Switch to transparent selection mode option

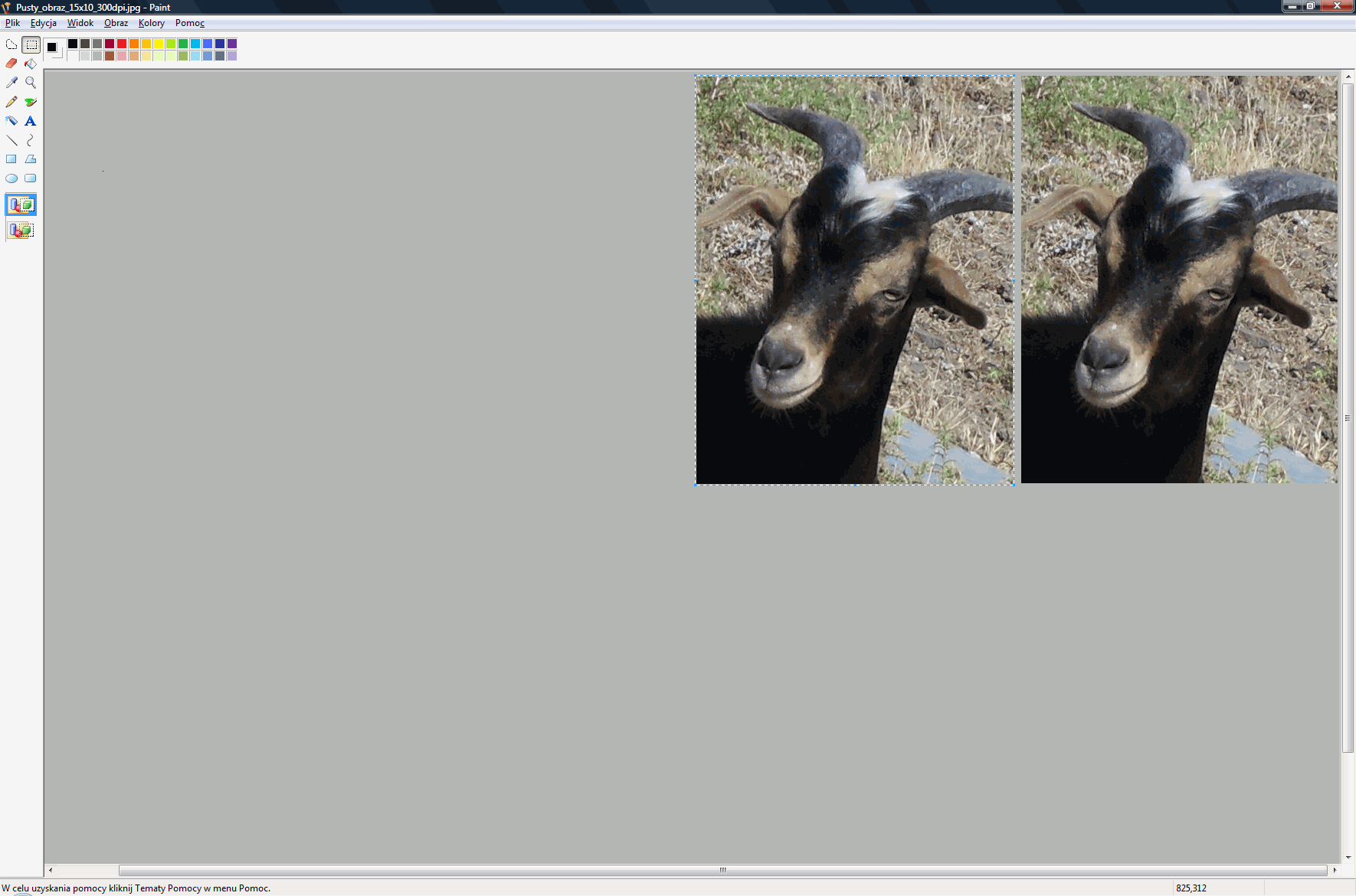tap(21, 231)
